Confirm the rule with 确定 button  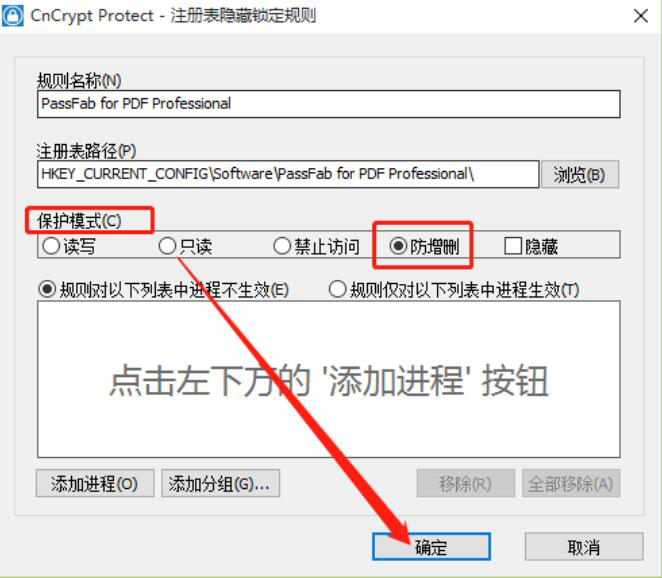(431, 547)
